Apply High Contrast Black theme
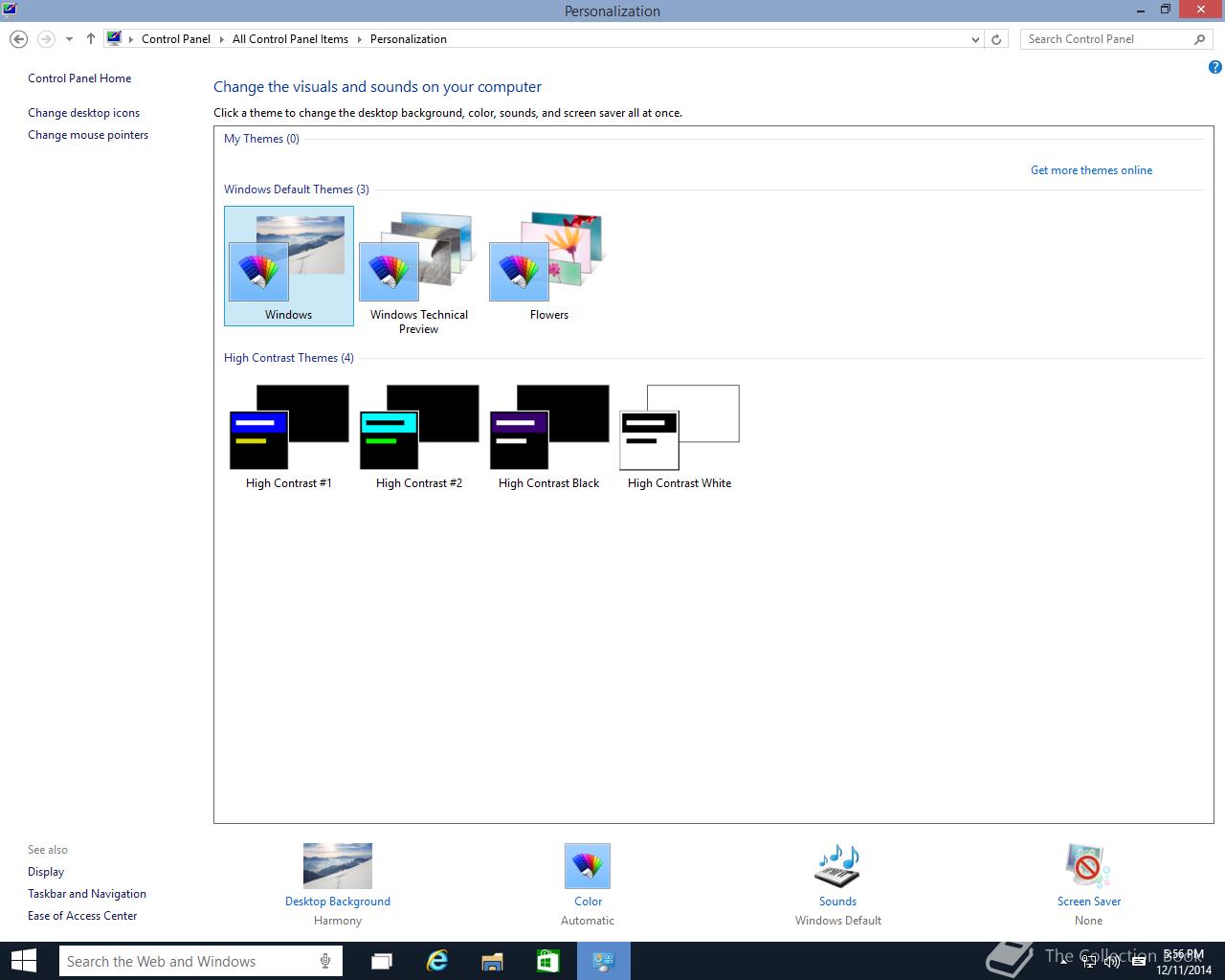1225x980 pixels. [x=548, y=437]
